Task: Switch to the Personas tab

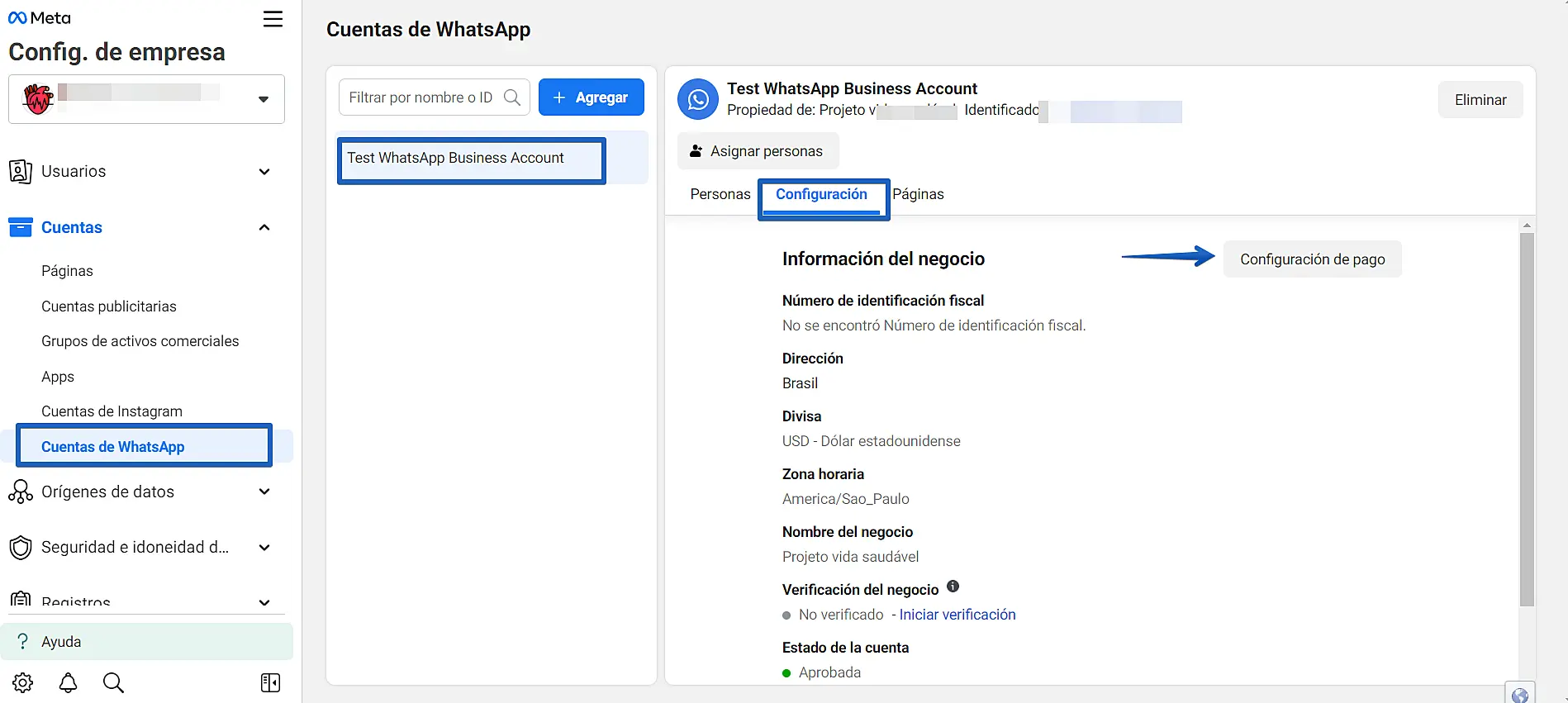Action: point(720,194)
